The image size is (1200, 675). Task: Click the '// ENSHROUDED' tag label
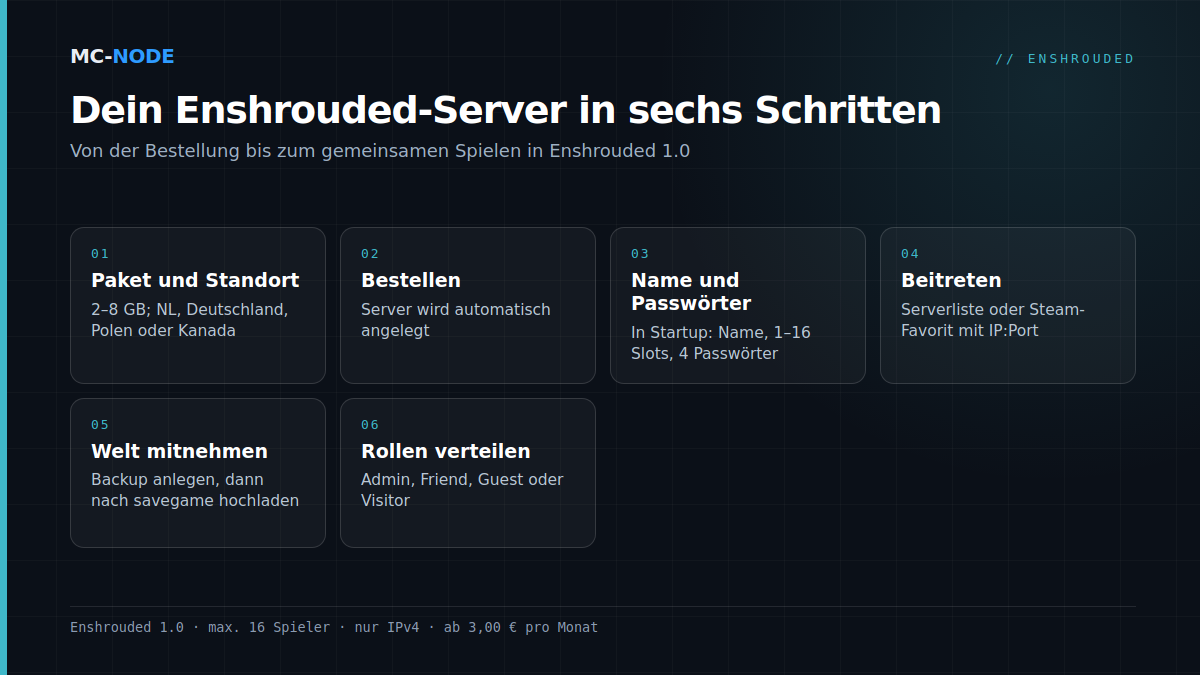[1065, 59]
